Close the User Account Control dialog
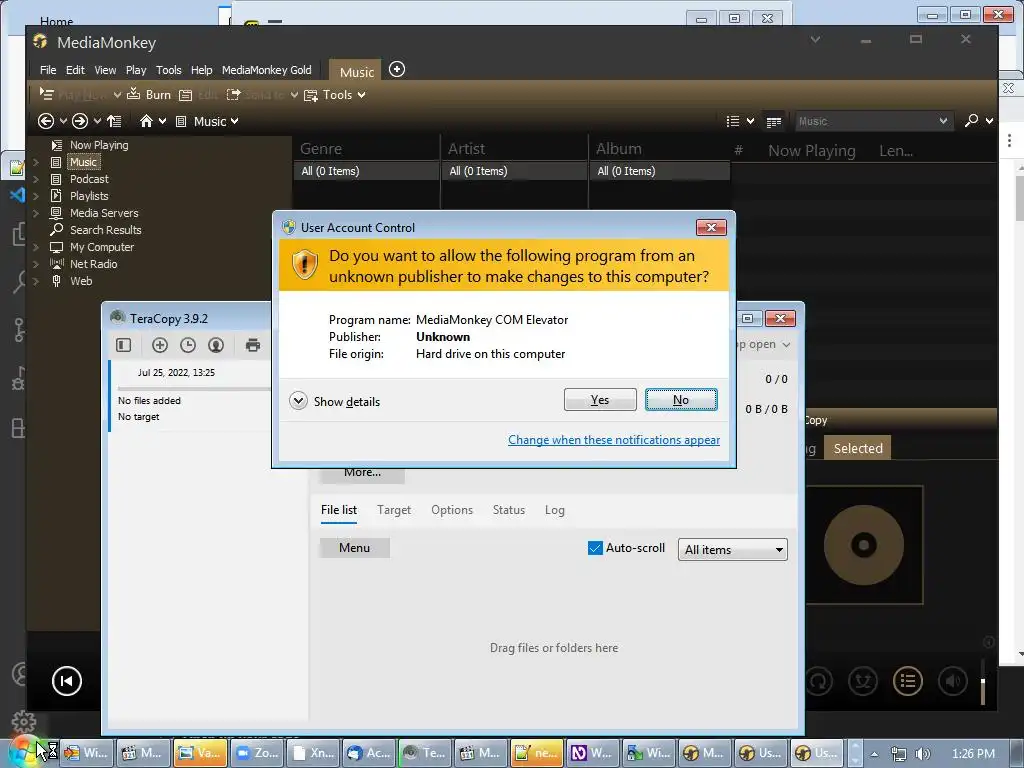 711,227
